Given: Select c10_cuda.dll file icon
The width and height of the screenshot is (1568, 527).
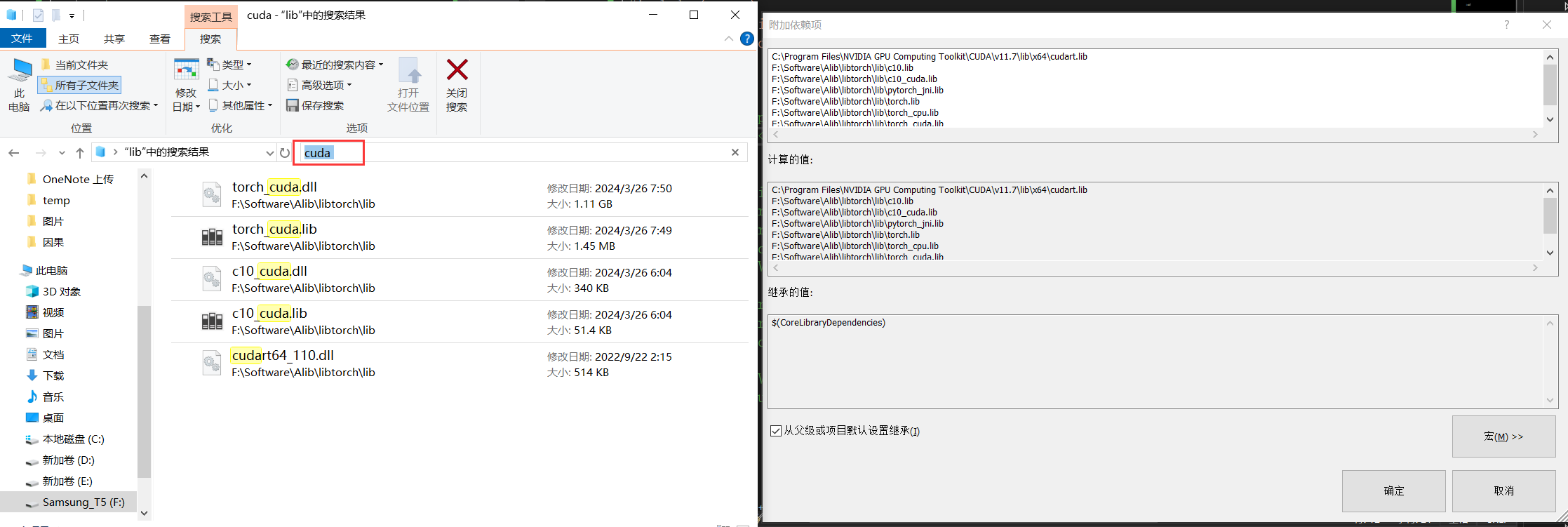Looking at the screenshot, I should 212,279.
